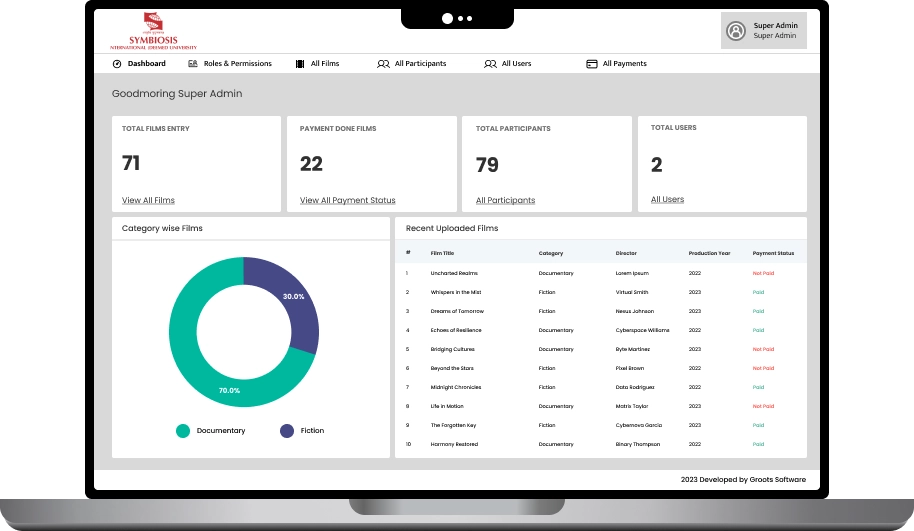The image size is (914, 531).
Task: Select the film Midnight Chronicles
Action: pos(456,388)
